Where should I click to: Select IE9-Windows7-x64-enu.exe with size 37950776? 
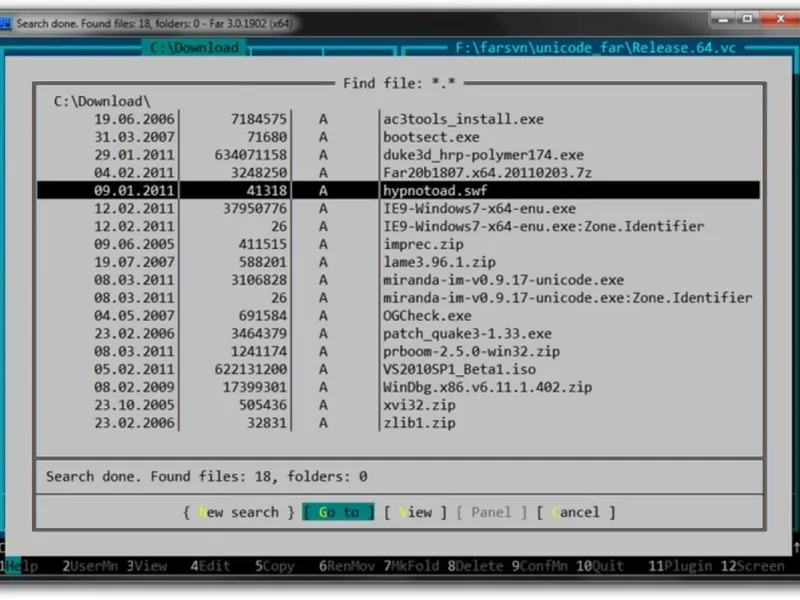pos(398,209)
